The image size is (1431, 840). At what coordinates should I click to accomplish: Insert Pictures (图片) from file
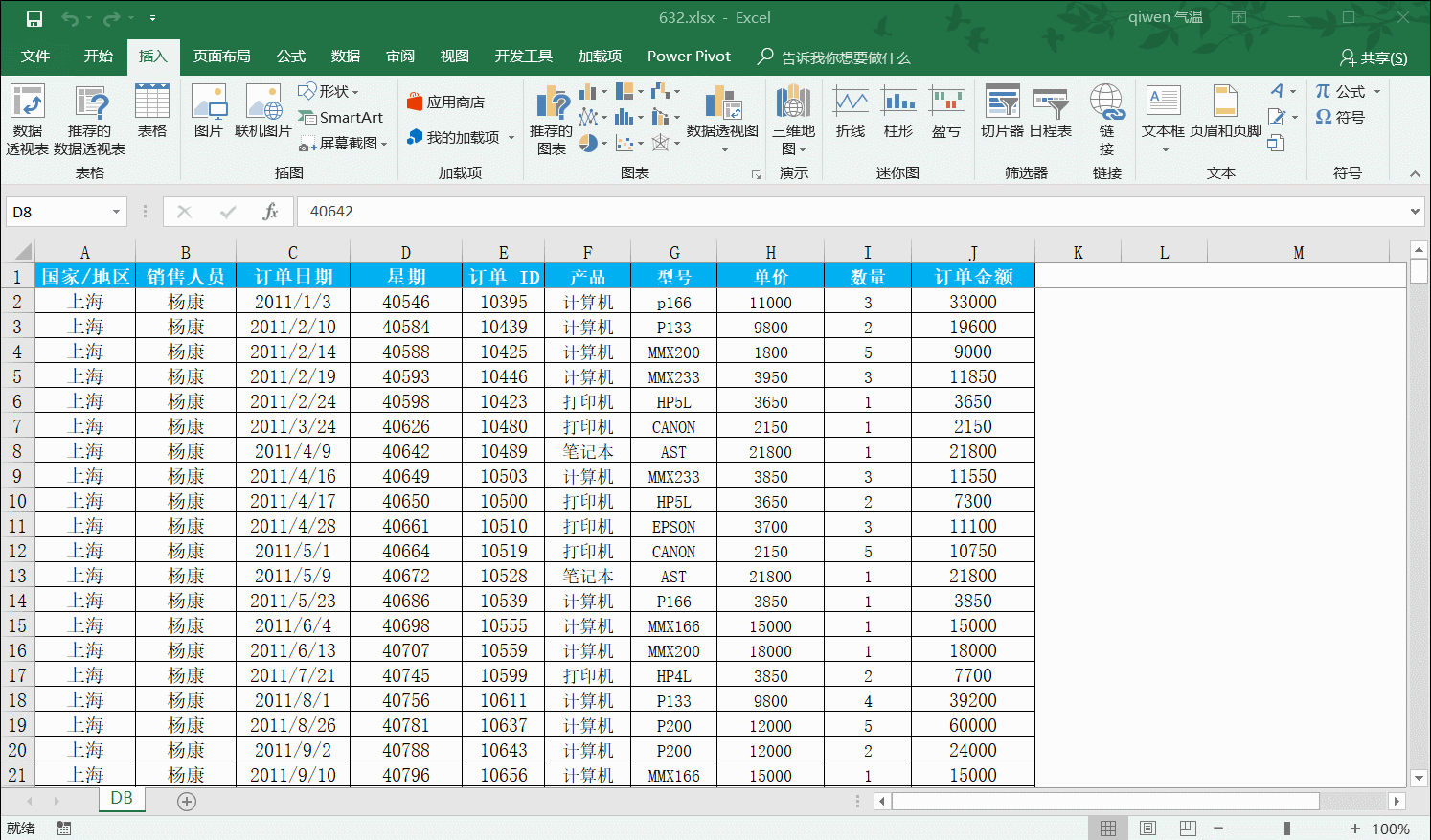208,111
